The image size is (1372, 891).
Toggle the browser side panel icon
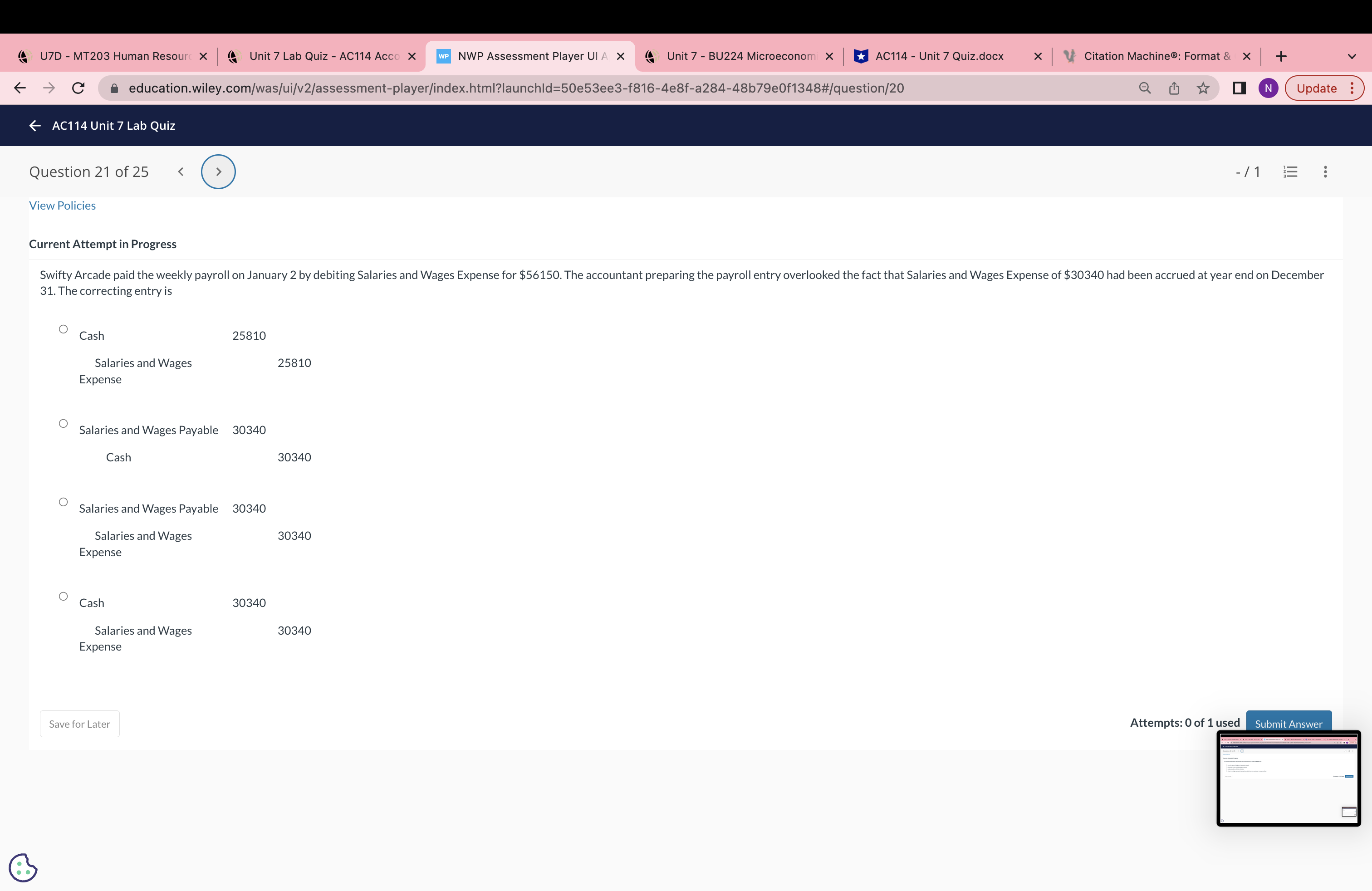click(1239, 88)
